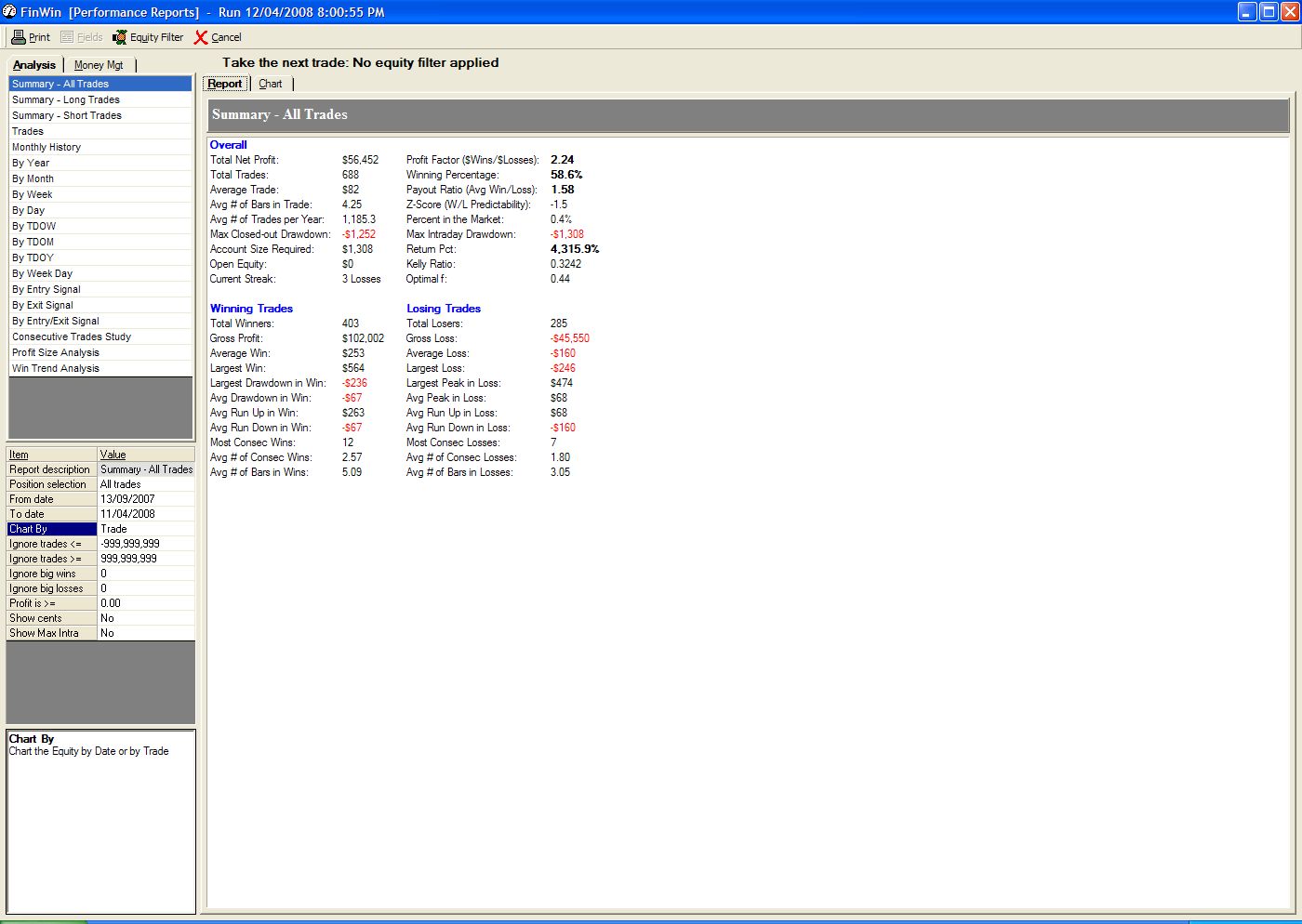
Task: Select the By TDOY analysis
Action: (100, 257)
